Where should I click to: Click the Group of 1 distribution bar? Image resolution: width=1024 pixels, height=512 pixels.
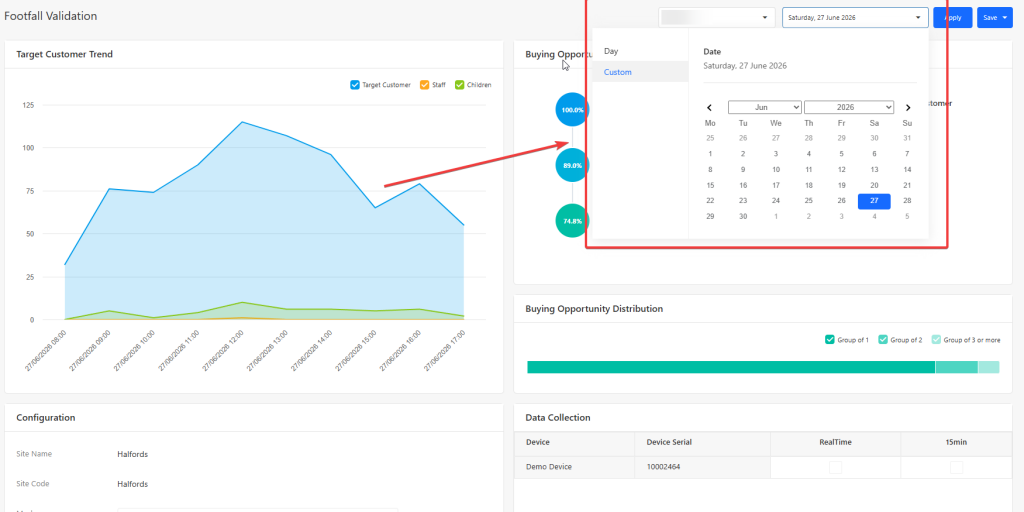click(731, 367)
